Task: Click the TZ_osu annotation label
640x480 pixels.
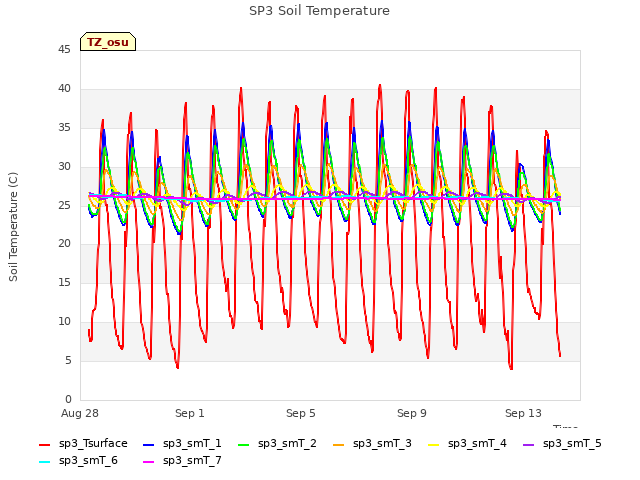Action: pos(108,42)
